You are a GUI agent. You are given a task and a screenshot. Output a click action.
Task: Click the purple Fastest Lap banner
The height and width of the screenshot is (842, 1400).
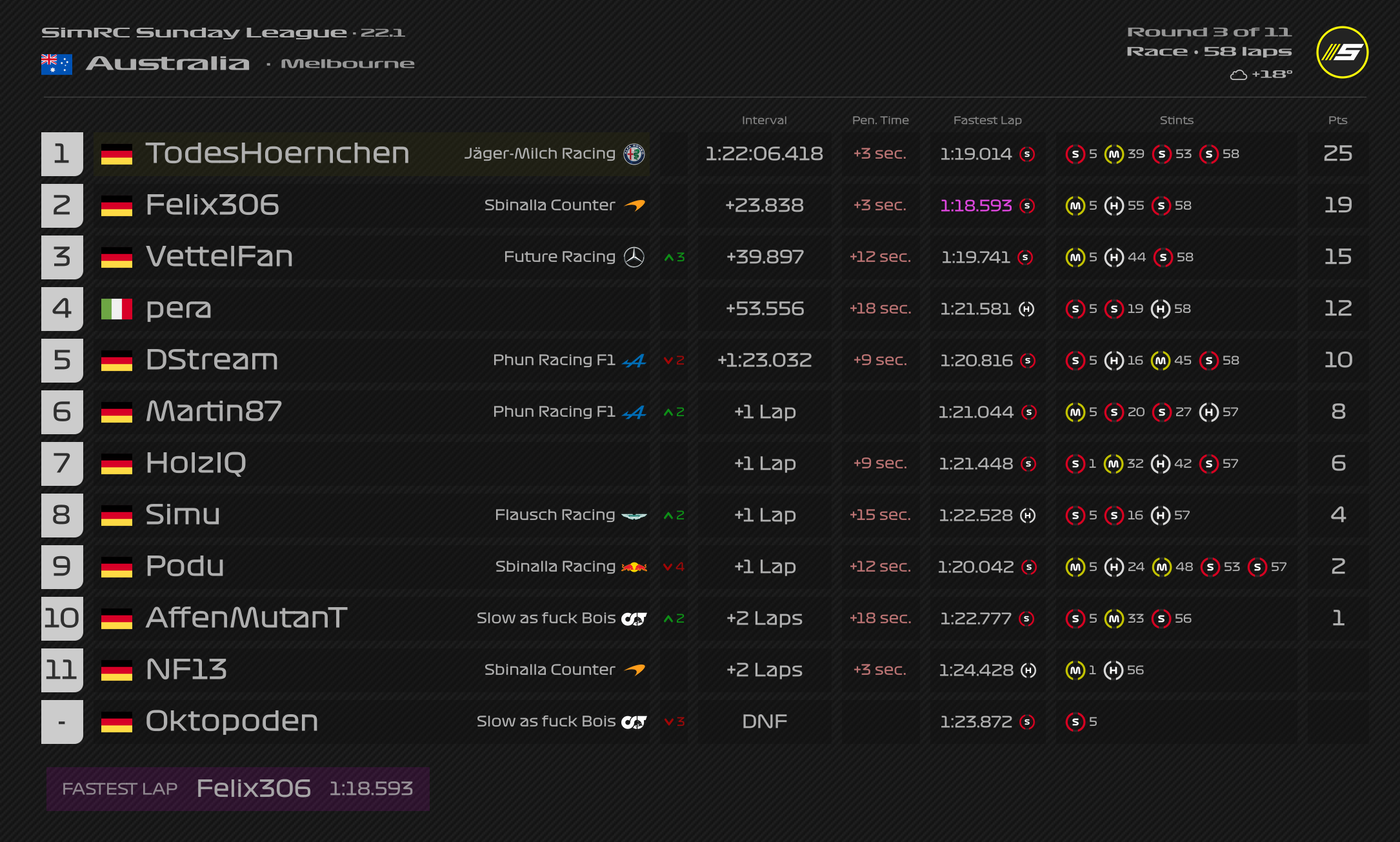pos(237,788)
